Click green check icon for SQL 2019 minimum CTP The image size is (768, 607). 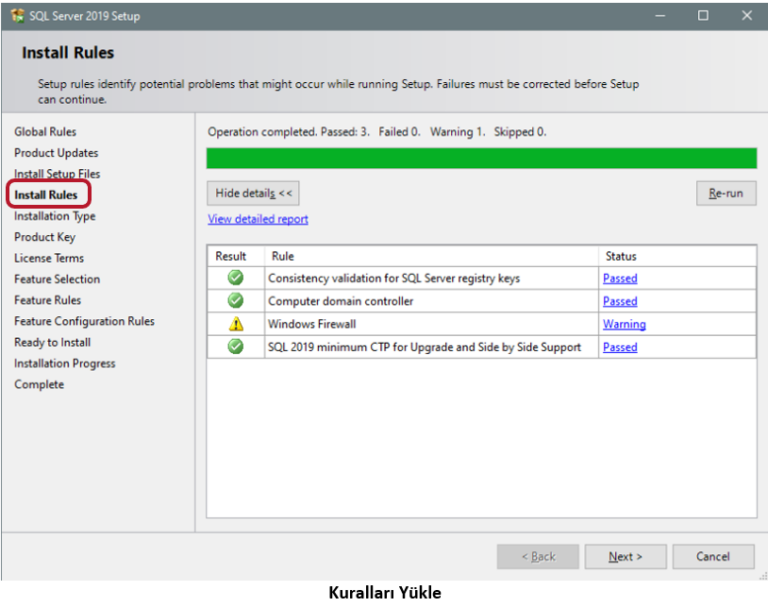(x=235, y=347)
